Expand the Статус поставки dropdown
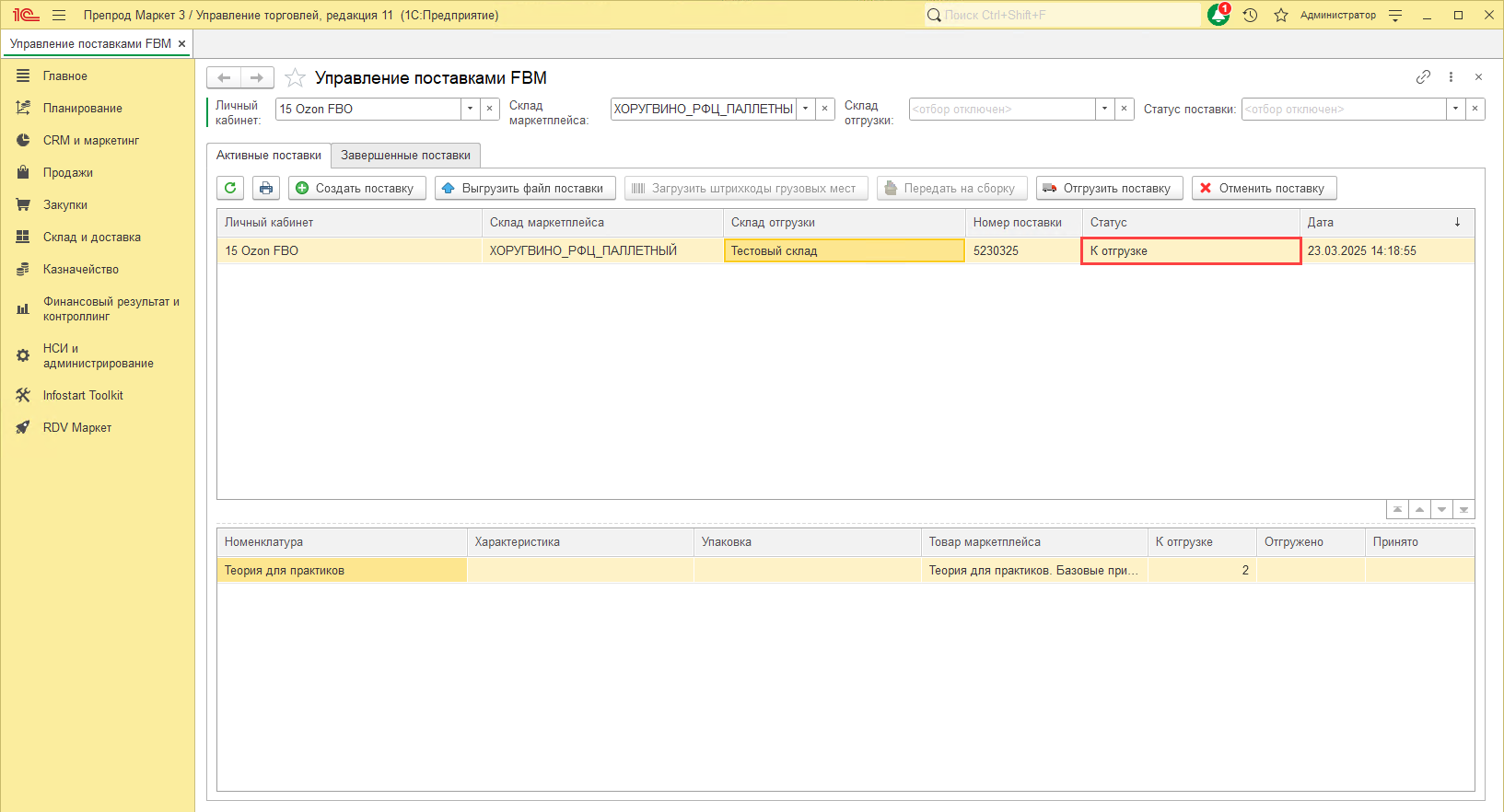The height and width of the screenshot is (812, 1504). (x=1455, y=109)
